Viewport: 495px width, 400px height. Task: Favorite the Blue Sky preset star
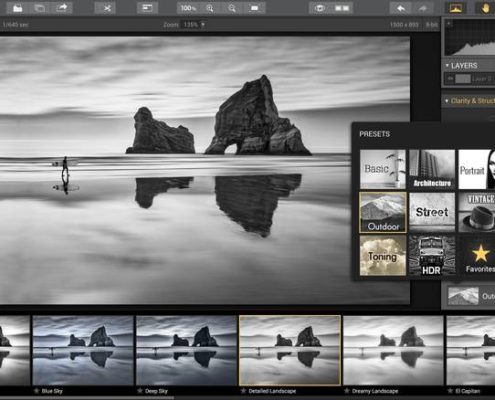[x=36, y=391]
